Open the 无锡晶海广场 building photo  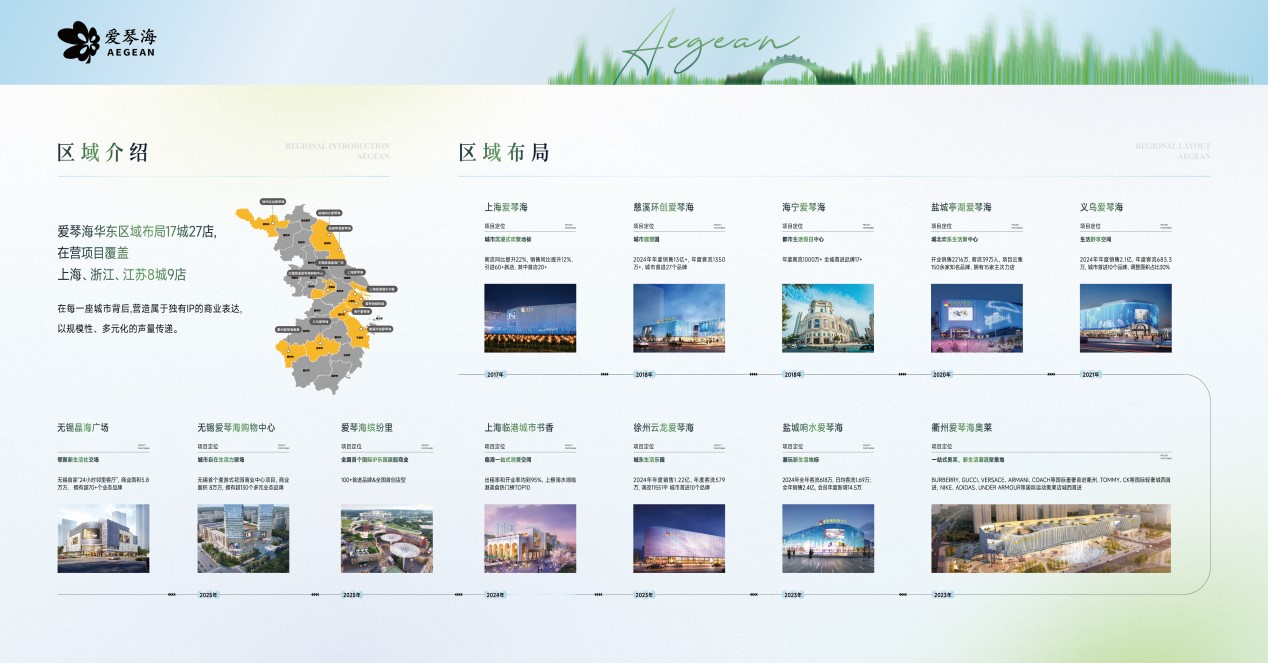point(103,538)
